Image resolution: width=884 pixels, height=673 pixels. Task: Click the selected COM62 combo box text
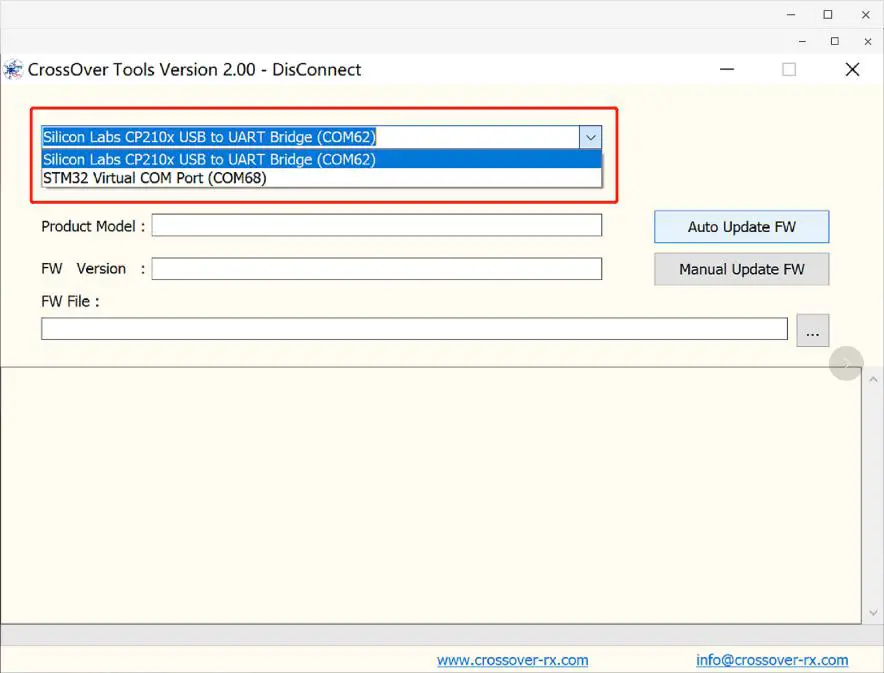coord(209,137)
